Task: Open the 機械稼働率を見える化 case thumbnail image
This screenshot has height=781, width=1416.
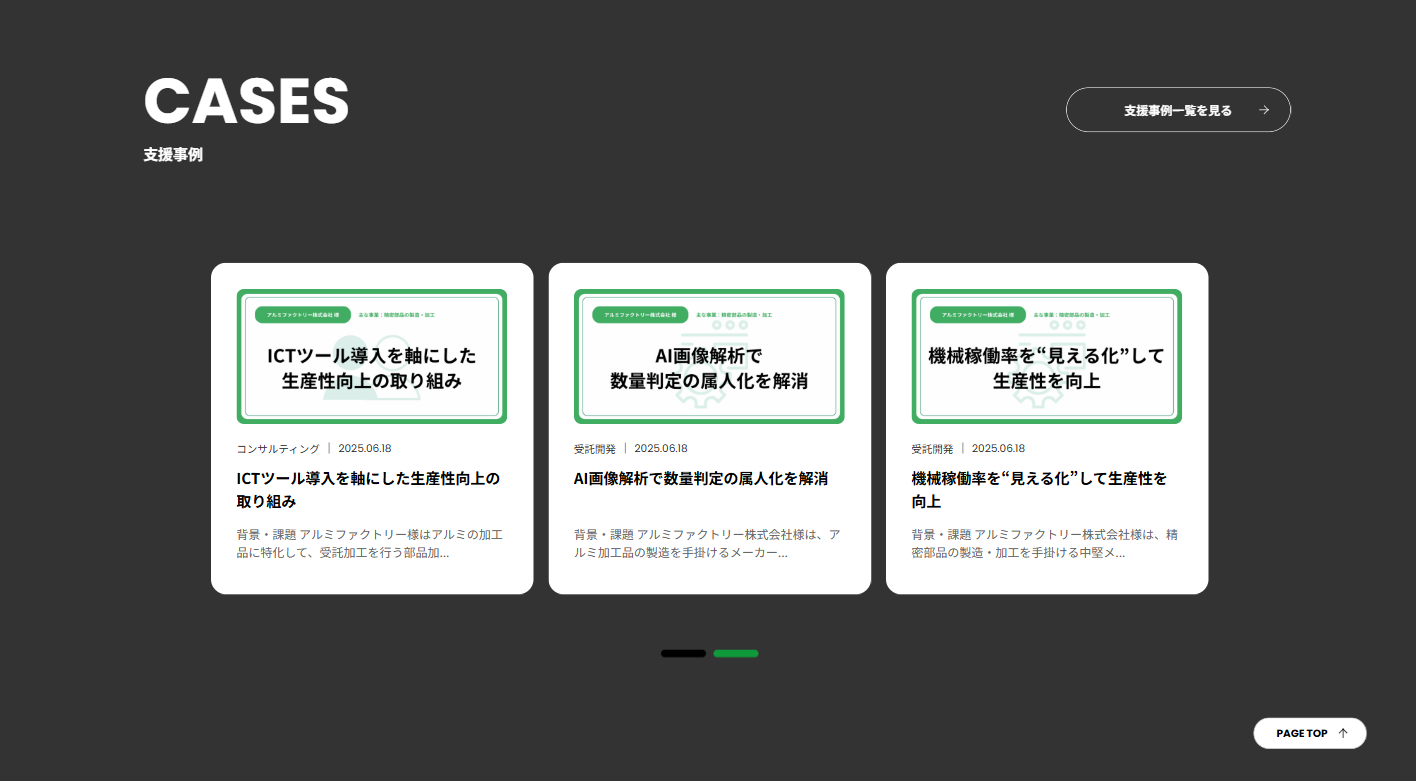Action: point(1046,356)
